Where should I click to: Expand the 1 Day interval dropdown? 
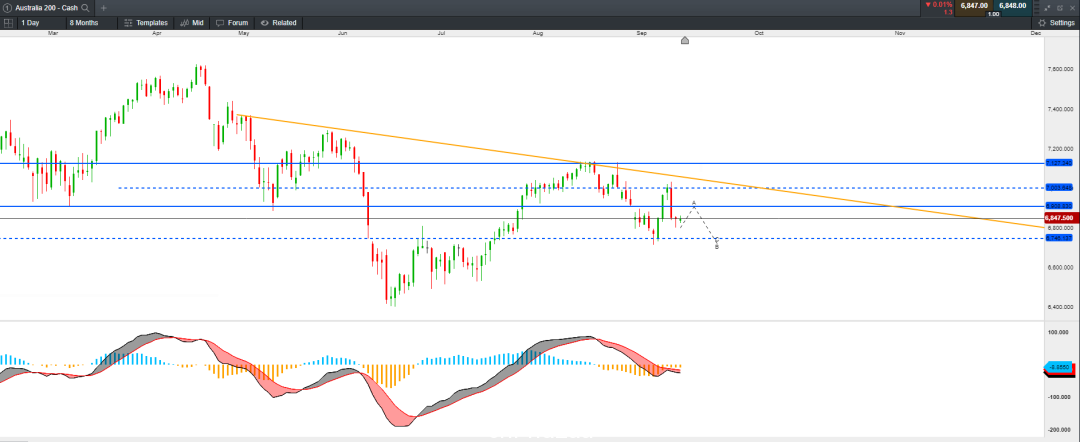click(40, 23)
